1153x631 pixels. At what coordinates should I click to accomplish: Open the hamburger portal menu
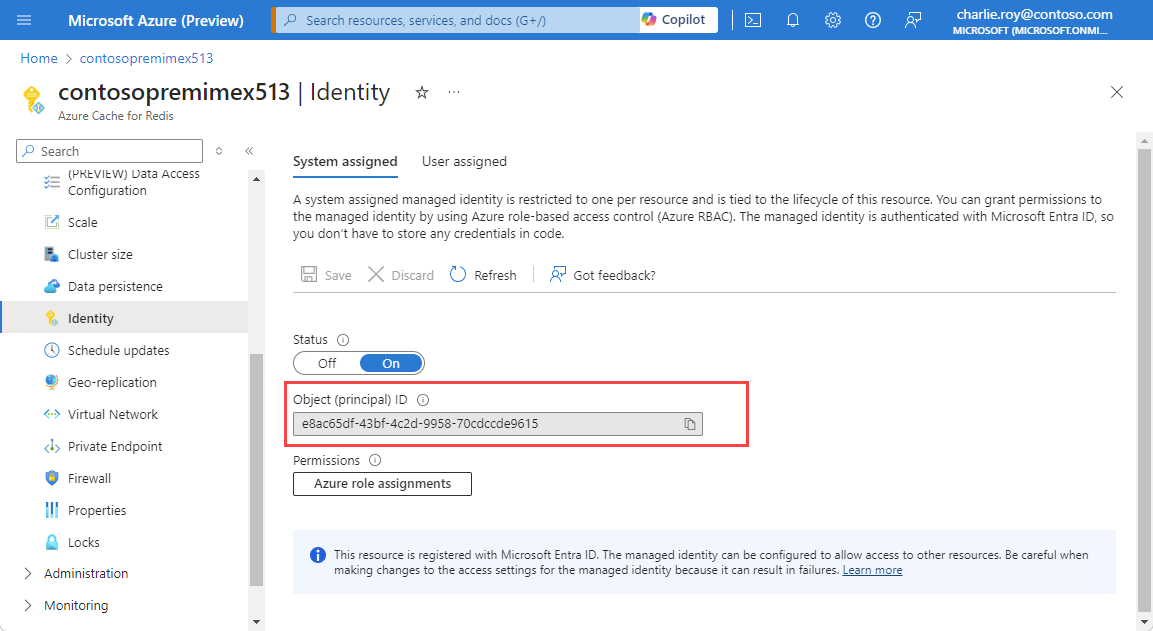(25, 20)
